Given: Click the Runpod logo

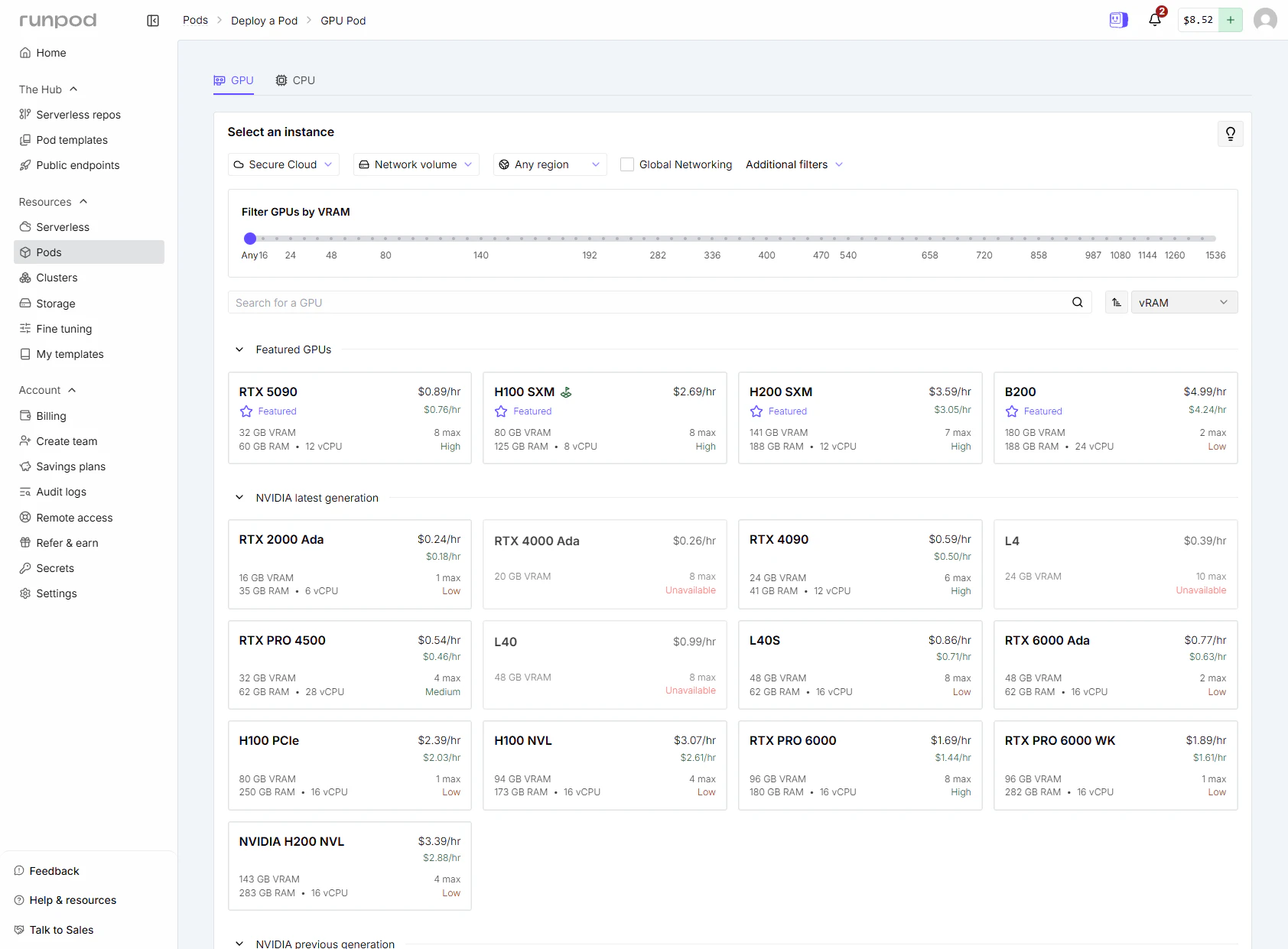Looking at the screenshot, I should 58,21.
